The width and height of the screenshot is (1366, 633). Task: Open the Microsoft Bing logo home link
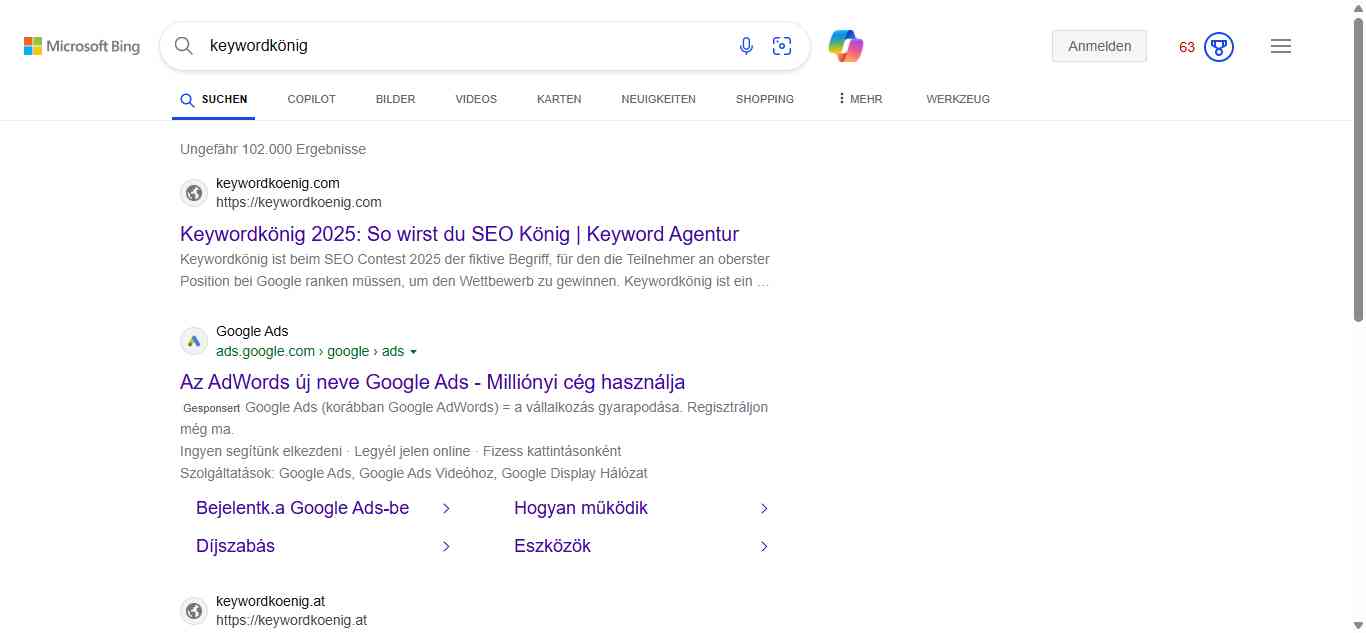click(x=82, y=46)
